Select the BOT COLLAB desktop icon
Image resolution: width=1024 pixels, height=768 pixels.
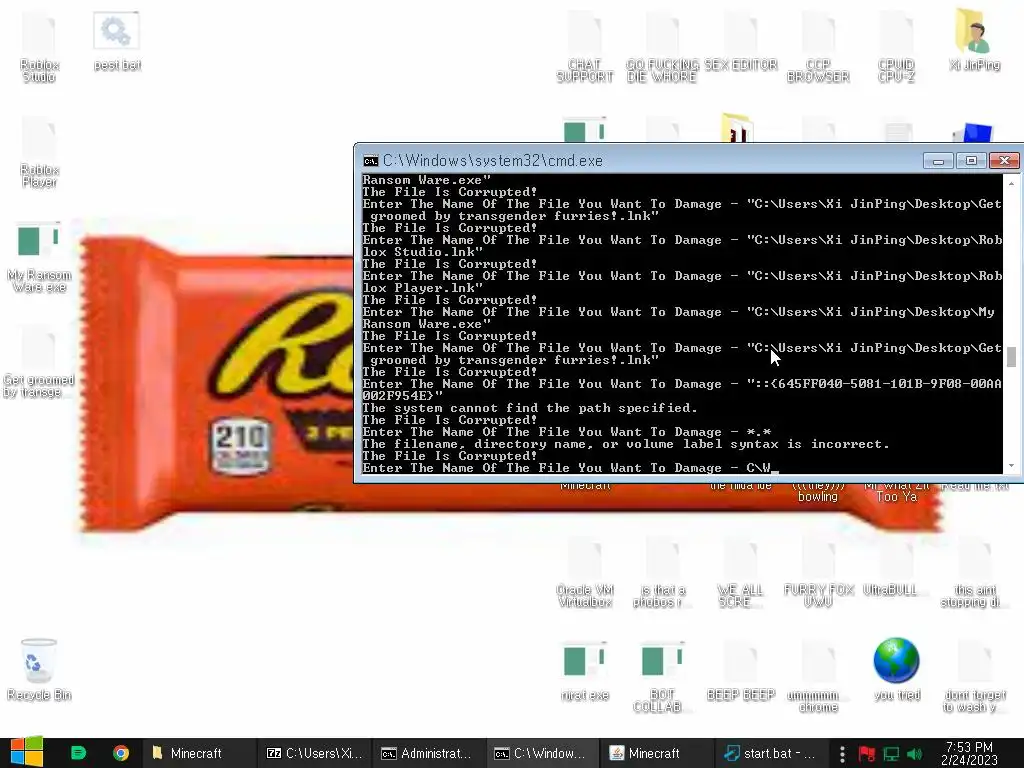(661, 677)
